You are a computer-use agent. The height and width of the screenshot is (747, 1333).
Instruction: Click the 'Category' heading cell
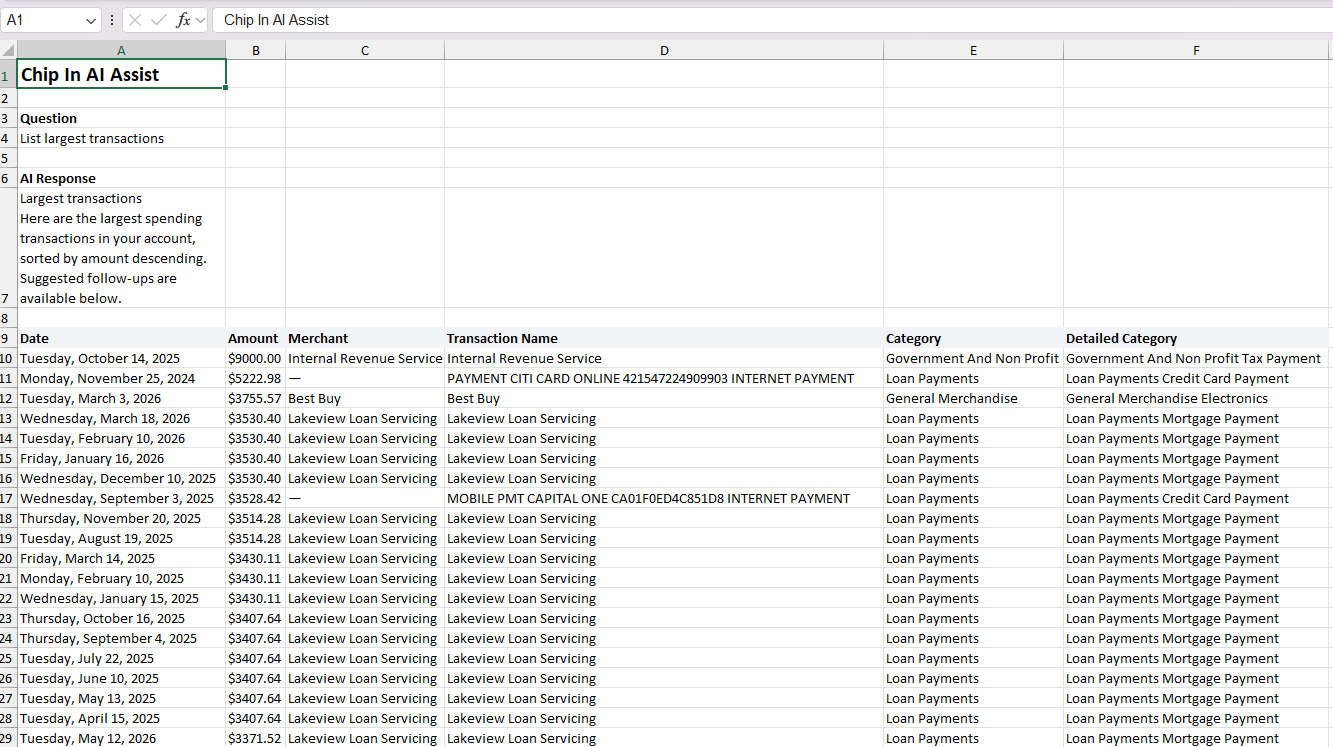[x=973, y=338]
